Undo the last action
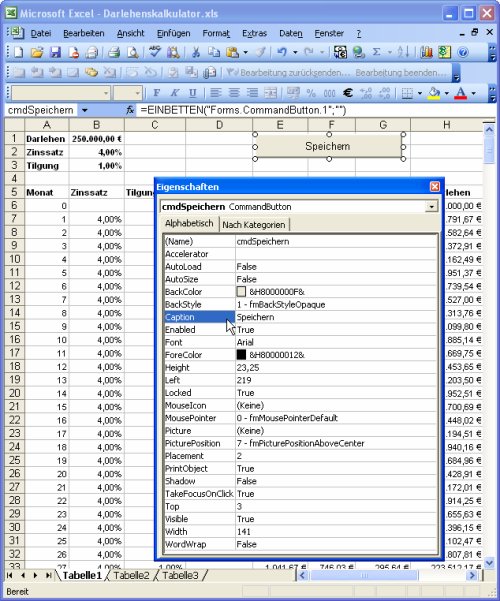The image size is (500, 601). coord(282,52)
